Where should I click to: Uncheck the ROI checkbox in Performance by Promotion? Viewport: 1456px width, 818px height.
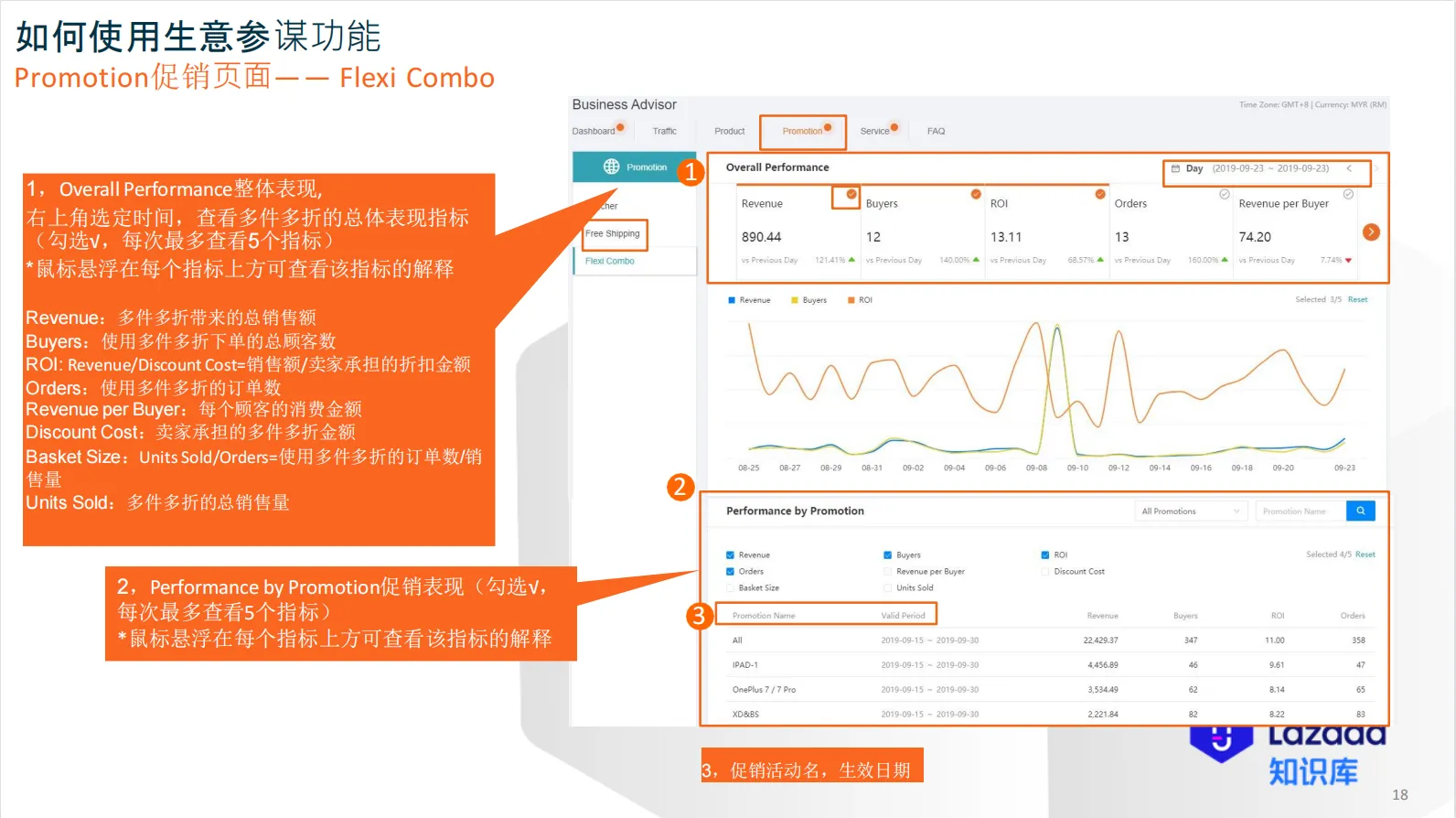tap(1045, 555)
